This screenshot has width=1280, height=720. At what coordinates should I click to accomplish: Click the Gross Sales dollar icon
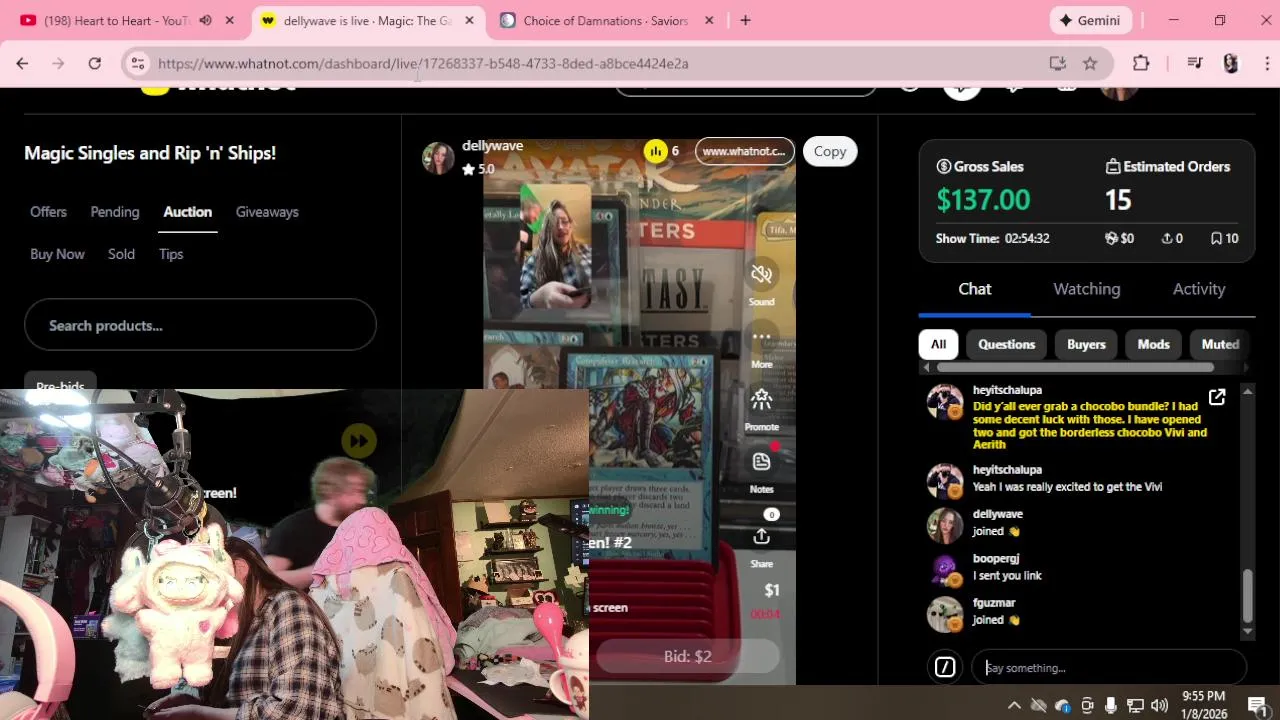click(943, 166)
